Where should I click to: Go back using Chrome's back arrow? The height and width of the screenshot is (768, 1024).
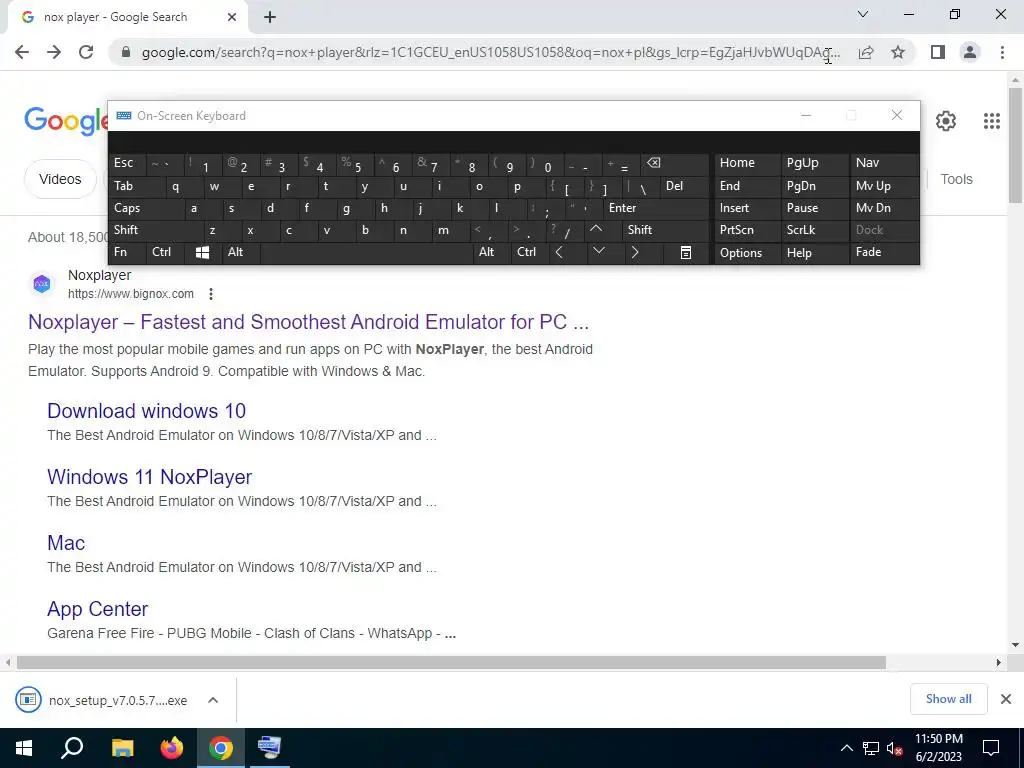[22, 52]
